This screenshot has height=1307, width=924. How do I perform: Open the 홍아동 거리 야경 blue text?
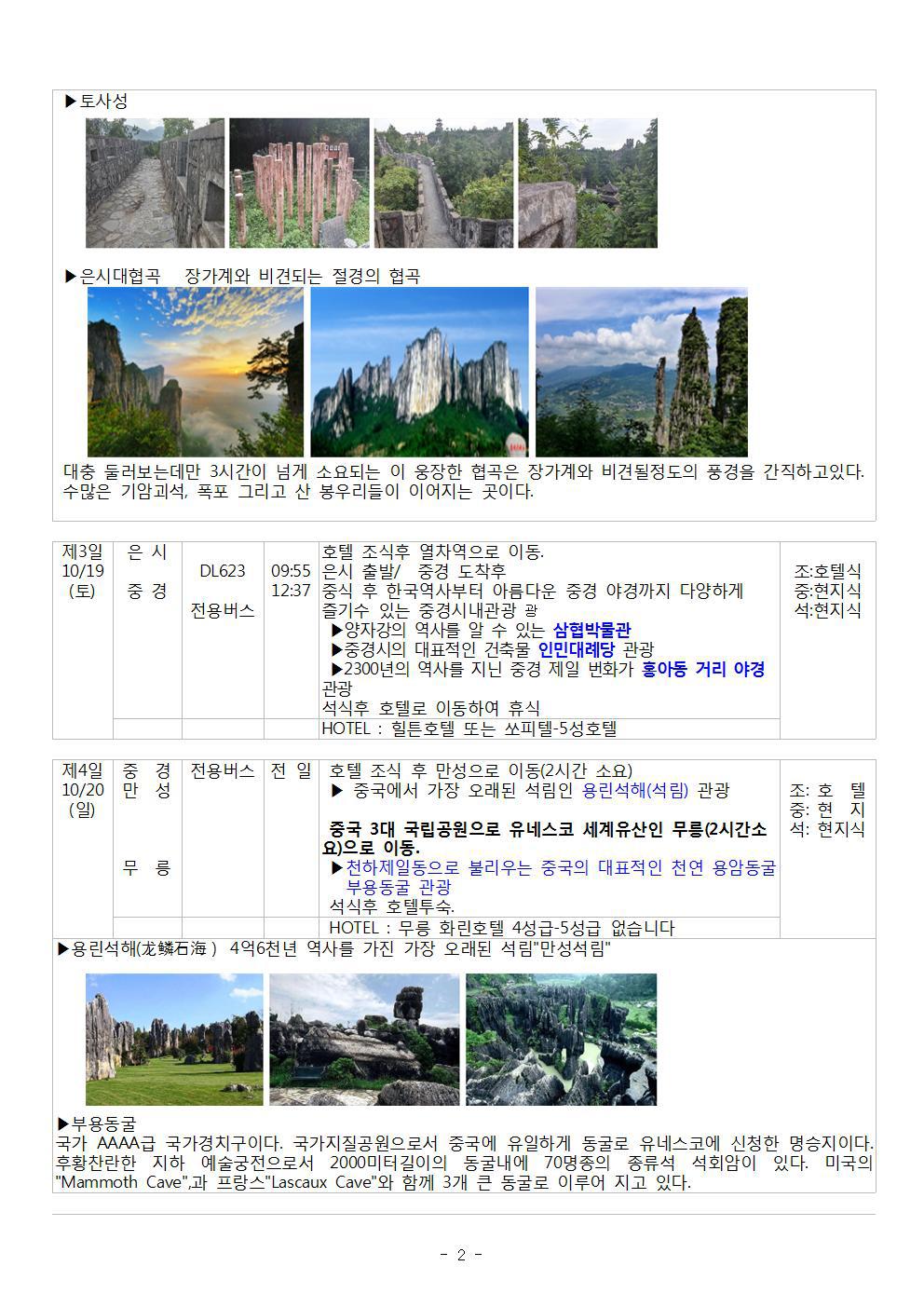pos(703,669)
